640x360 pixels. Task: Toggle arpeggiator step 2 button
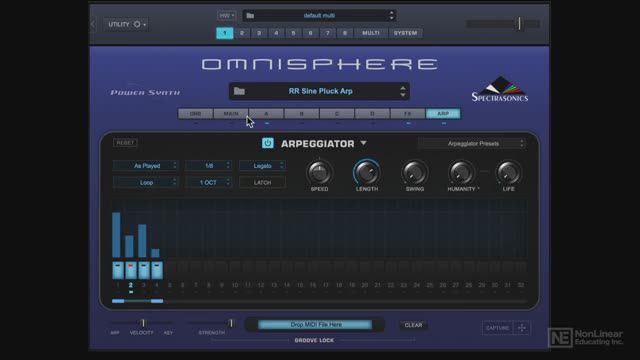point(131,270)
